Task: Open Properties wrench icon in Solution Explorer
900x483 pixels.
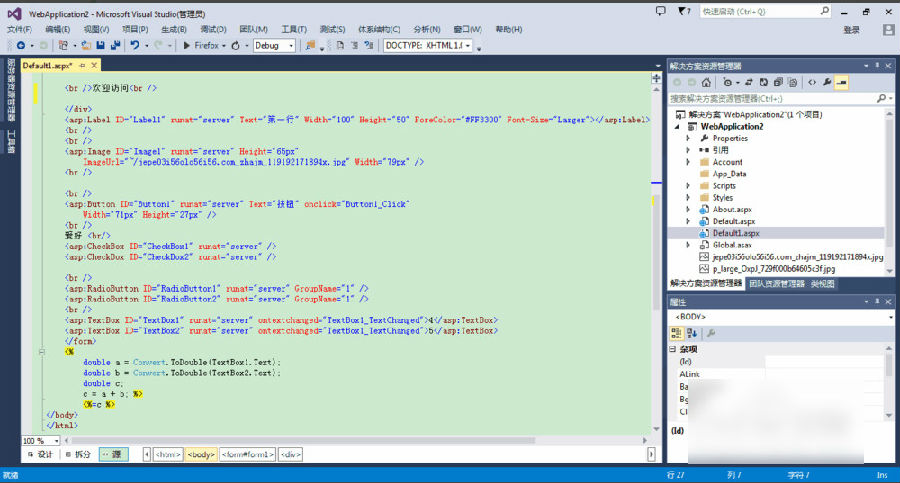Action: (x=825, y=82)
